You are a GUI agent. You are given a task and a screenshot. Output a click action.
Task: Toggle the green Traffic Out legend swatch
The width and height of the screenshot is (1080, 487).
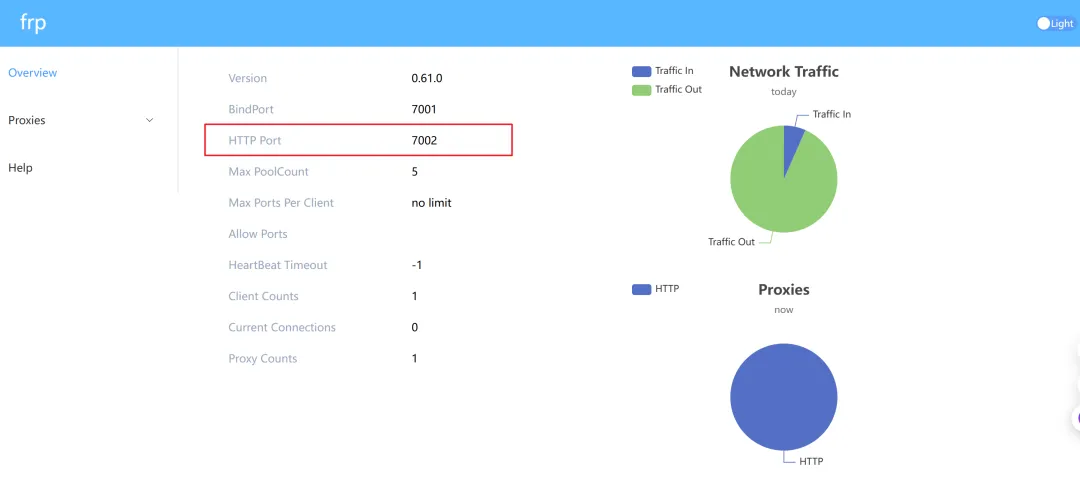pos(641,90)
